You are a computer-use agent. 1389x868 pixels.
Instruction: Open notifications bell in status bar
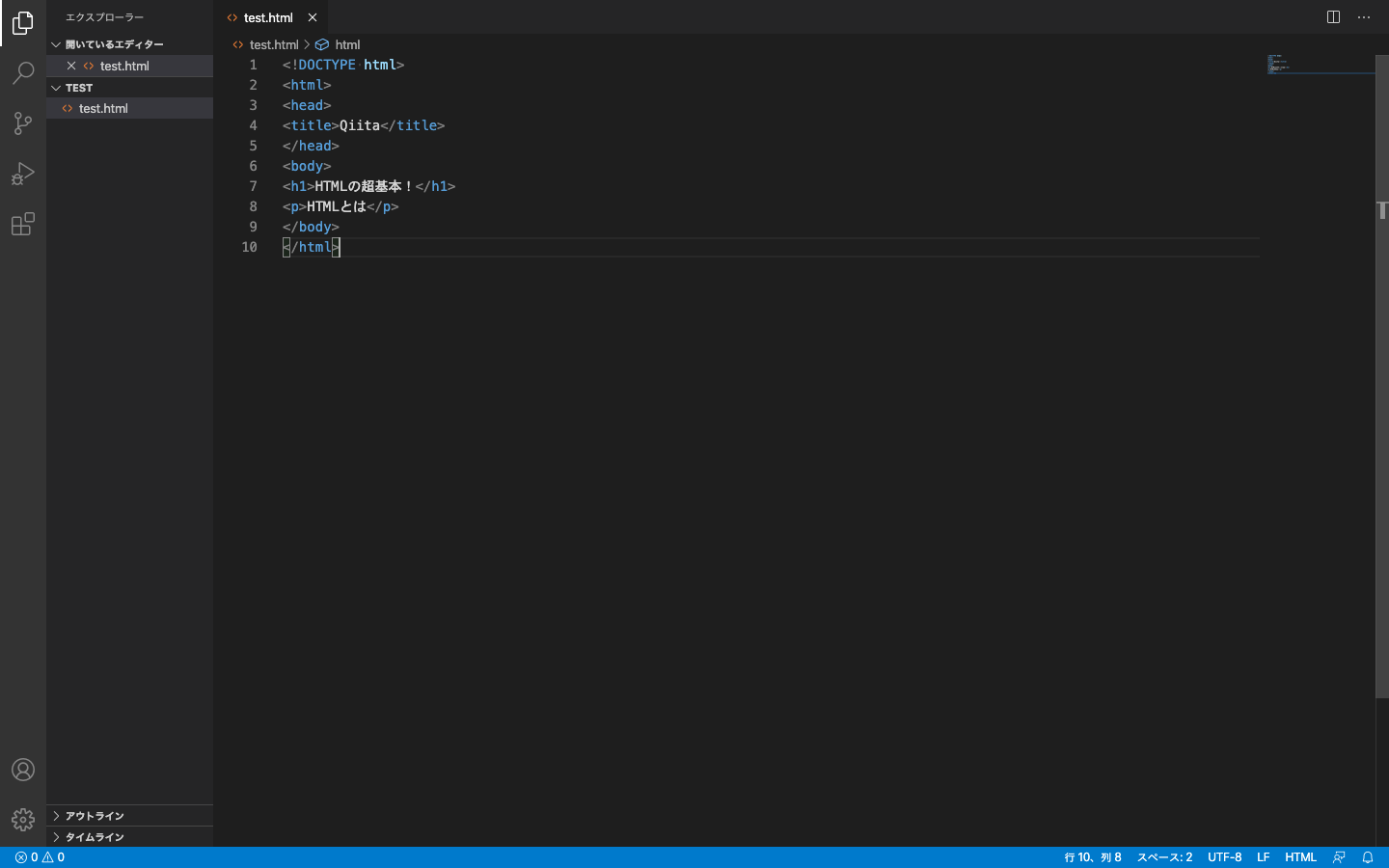click(x=1368, y=857)
